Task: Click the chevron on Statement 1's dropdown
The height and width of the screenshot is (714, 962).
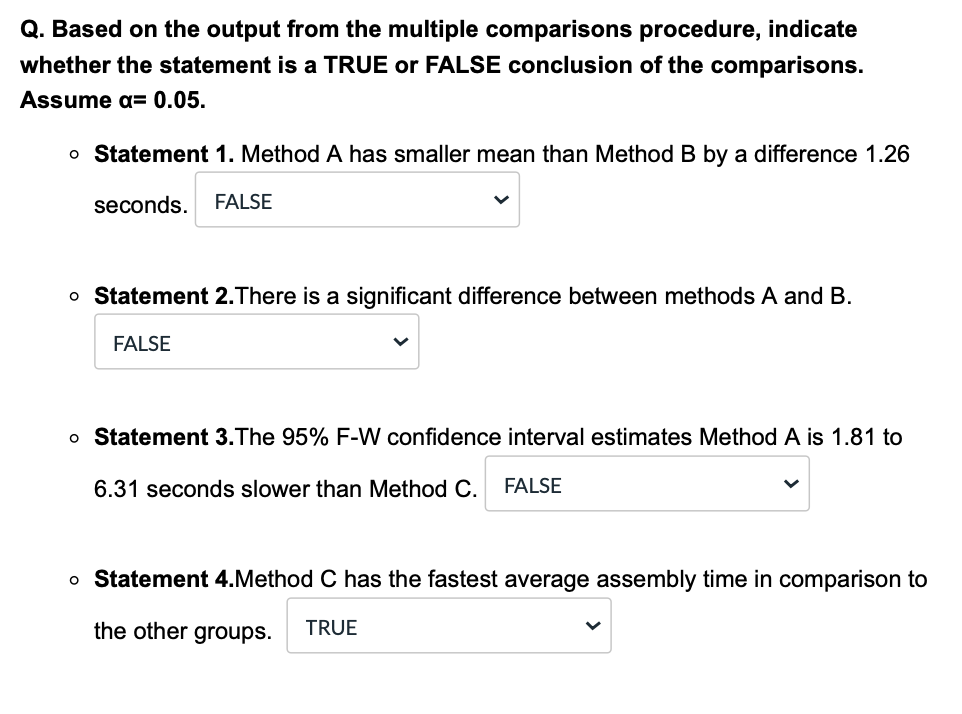Action: 500,200
